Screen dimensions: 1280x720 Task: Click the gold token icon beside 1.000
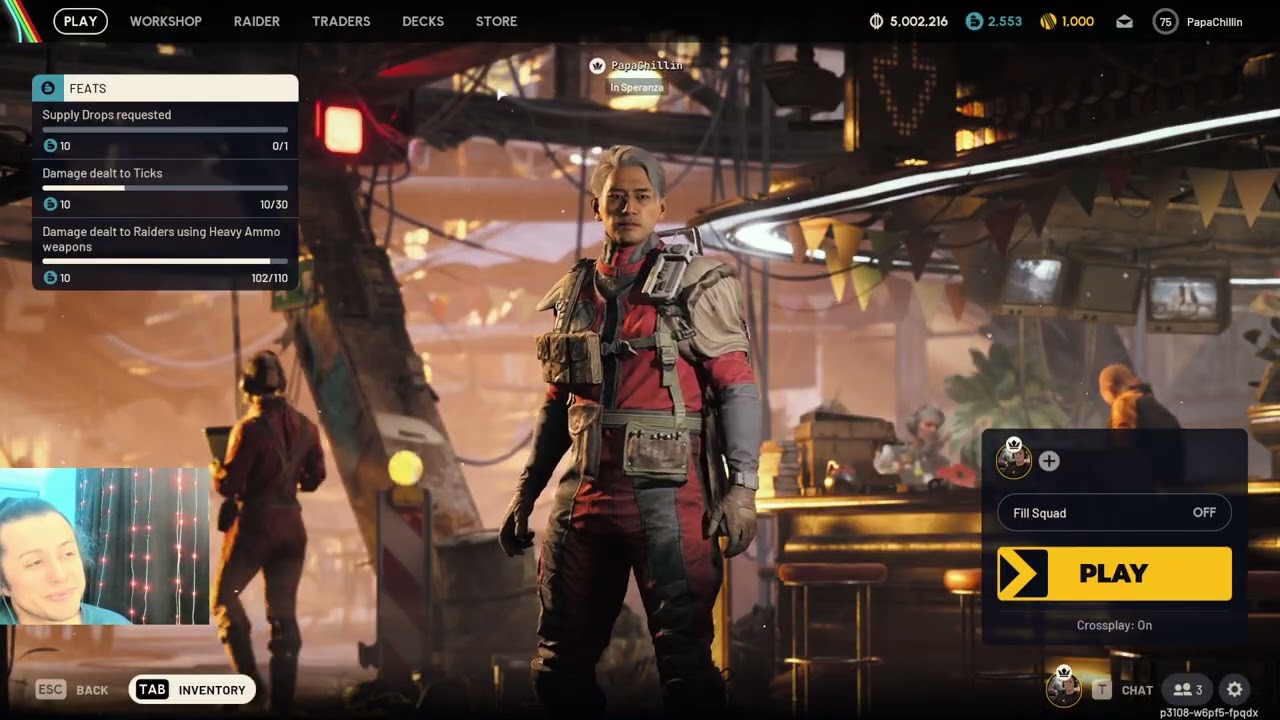coord(1048,21)
